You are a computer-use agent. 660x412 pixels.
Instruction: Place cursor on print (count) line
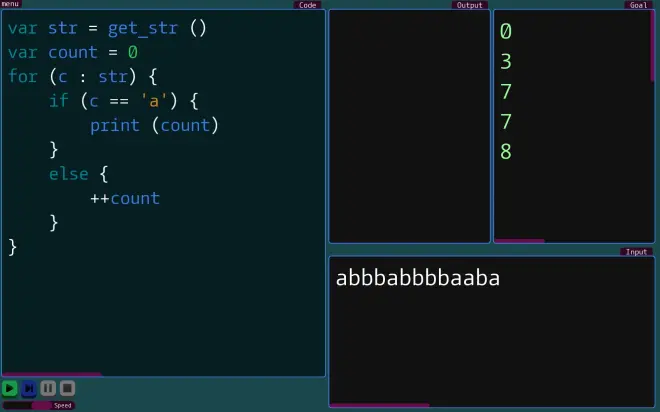click(154, 125)
